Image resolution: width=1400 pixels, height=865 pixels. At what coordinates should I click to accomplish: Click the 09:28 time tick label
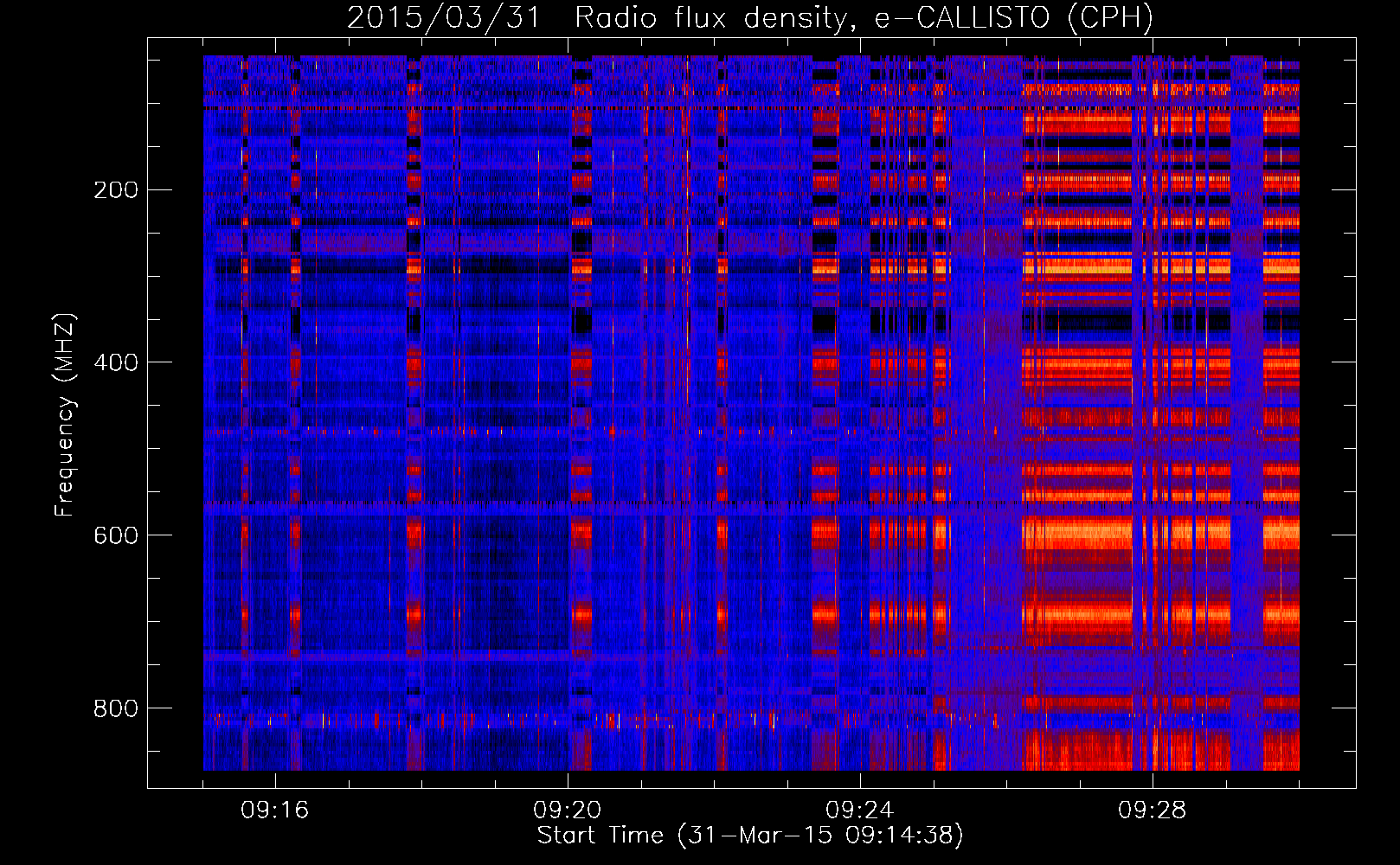pos(1153,811)
